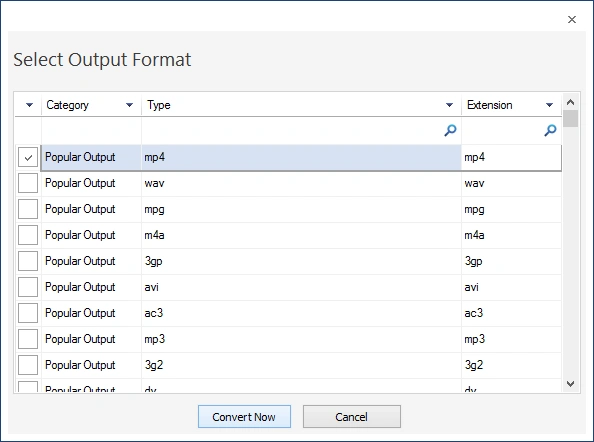
Task: Click the scrollbar down arrow
Action: 571,384
